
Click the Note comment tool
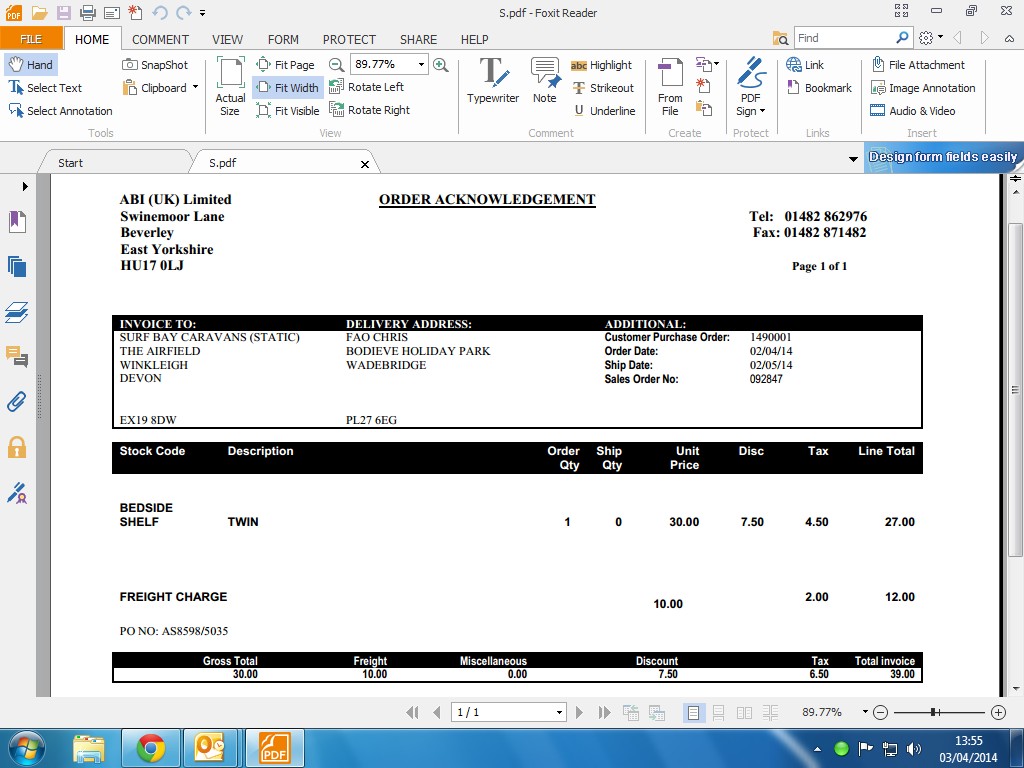point(544,80)
